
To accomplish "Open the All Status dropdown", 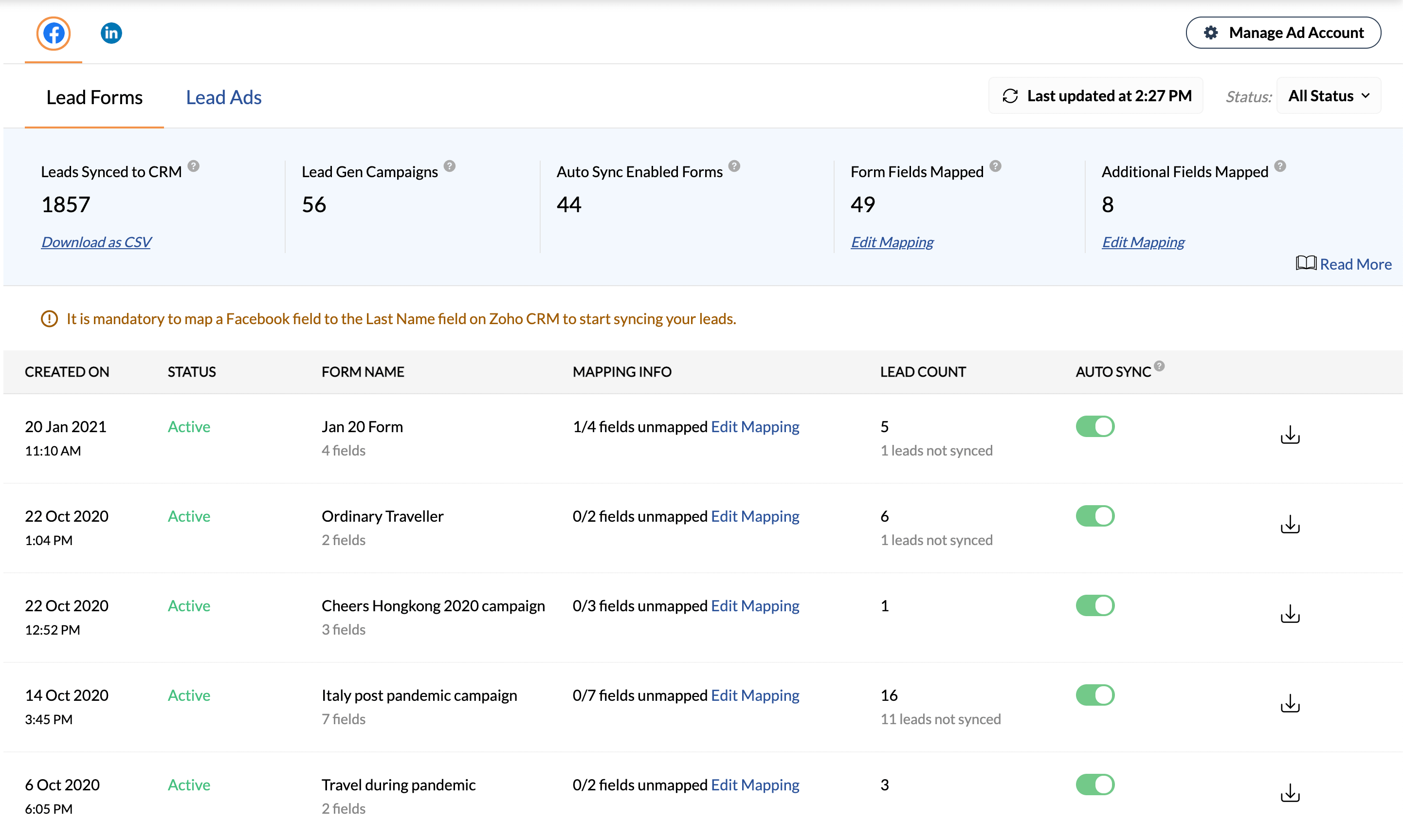I will [x=1328, y=96].
